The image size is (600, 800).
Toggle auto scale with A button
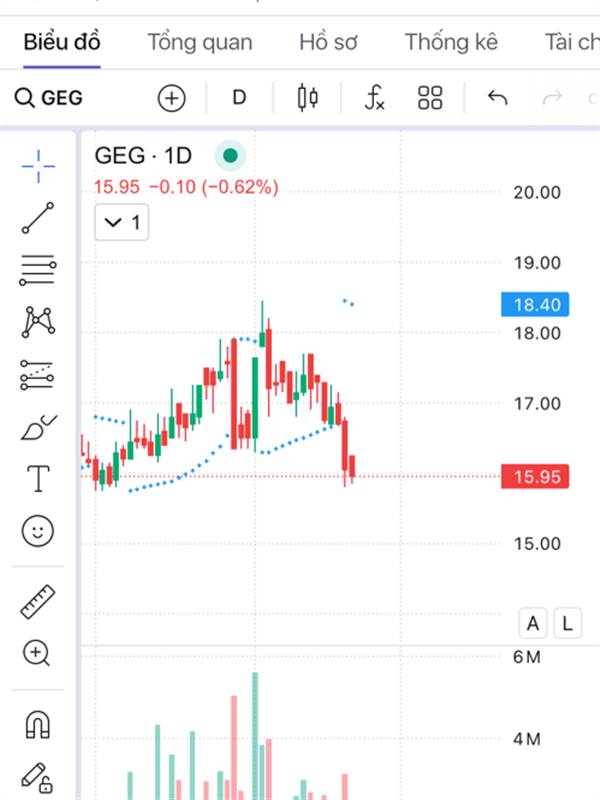[x=533, y=623]
